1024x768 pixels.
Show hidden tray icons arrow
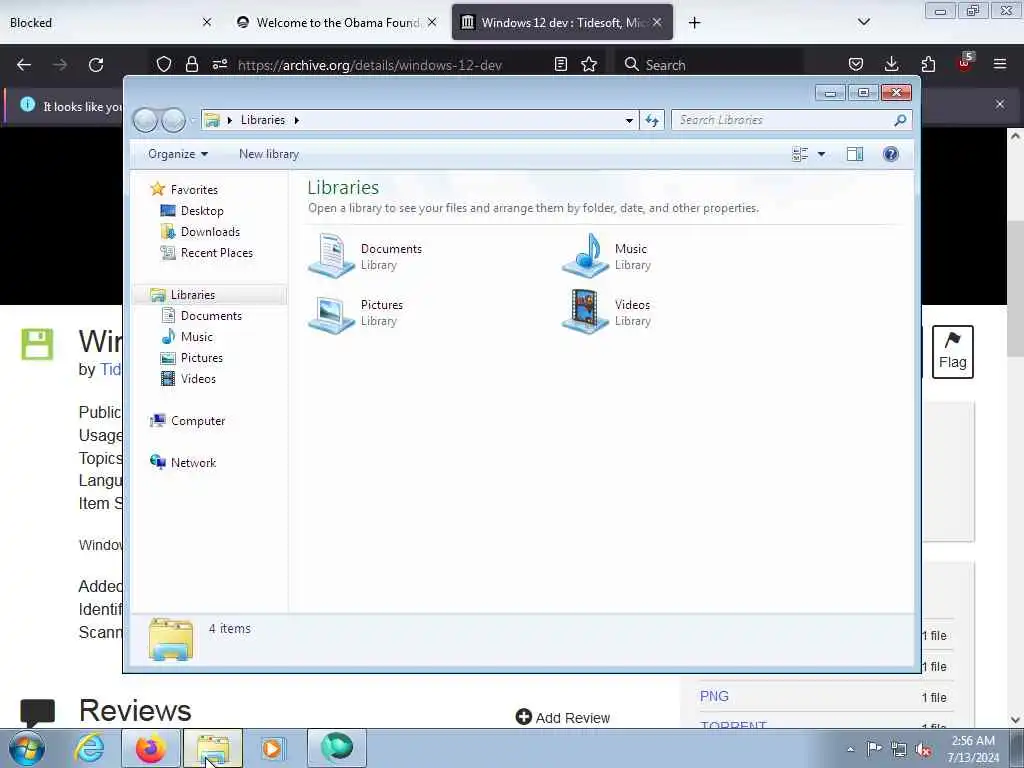pos(850,750)
